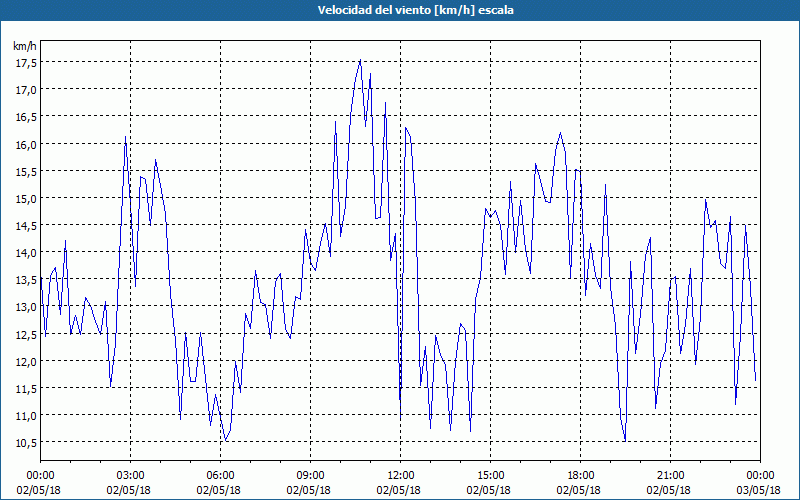The width and height of the screenshot is (800, 500).
Task: Select the "02/05/18" date beneath "21:00"
Action: tap(668, 490)
